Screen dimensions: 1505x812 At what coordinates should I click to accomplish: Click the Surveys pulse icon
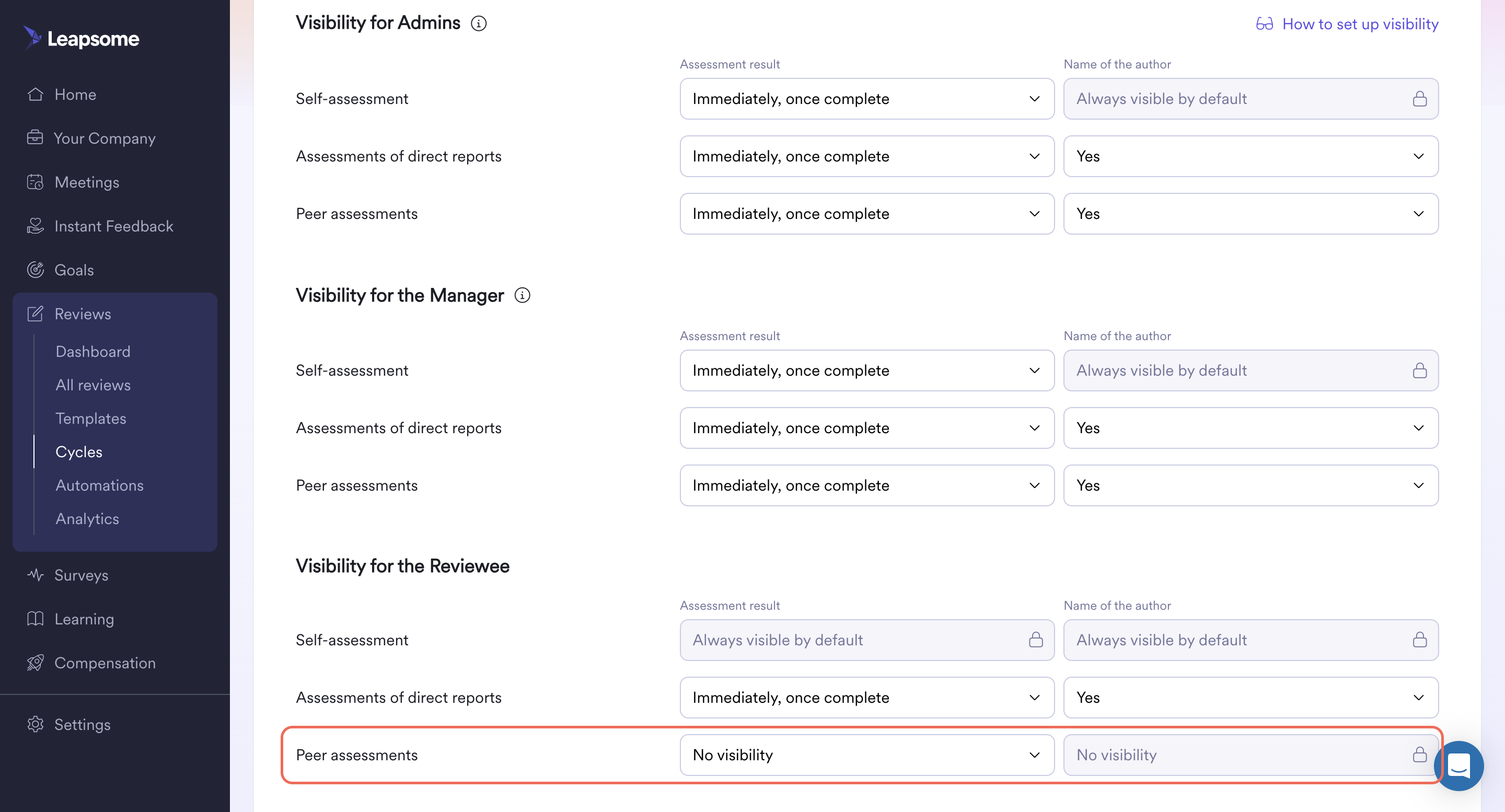click(35, 575)
